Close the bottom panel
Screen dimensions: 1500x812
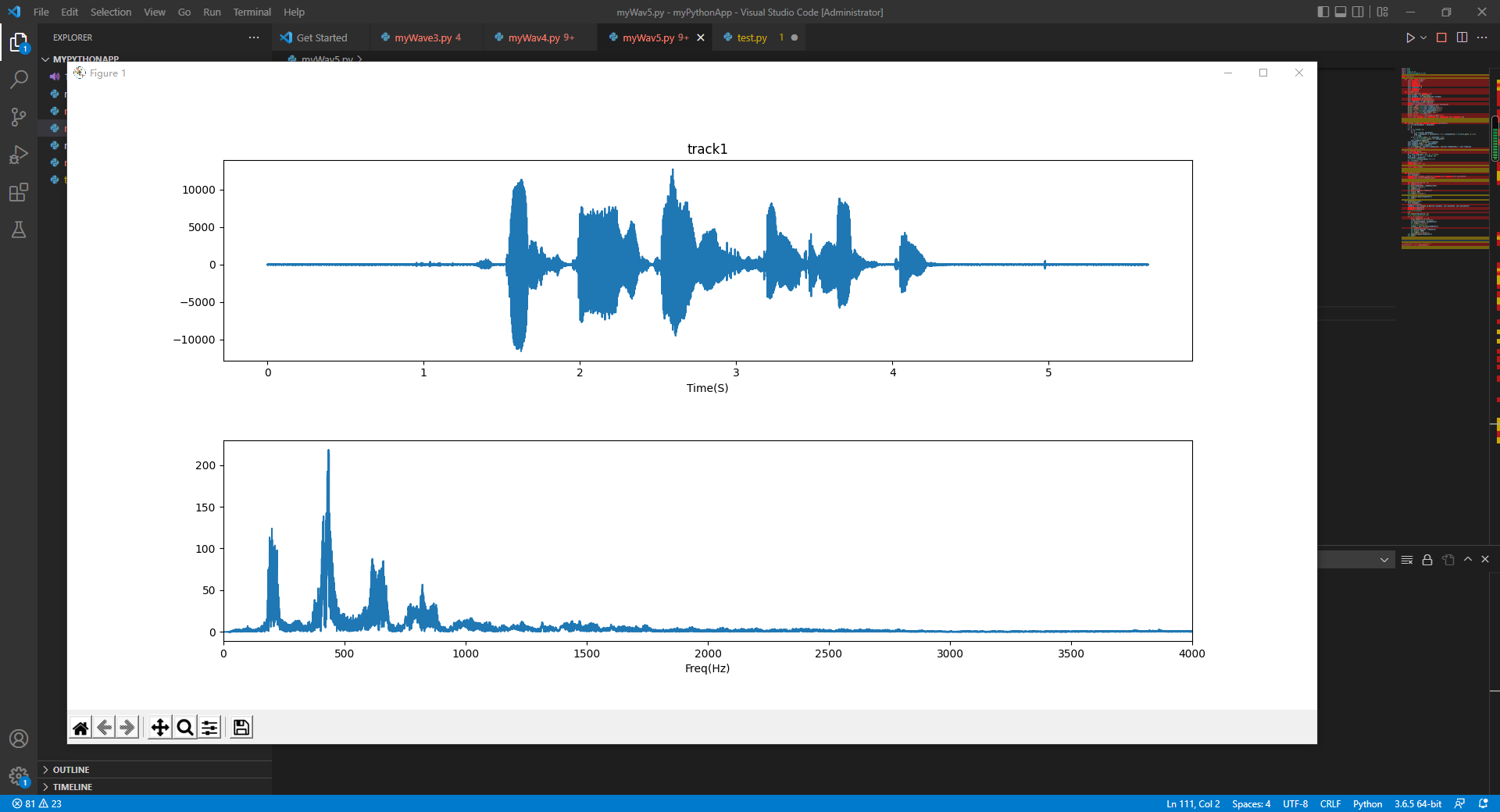1485,559
